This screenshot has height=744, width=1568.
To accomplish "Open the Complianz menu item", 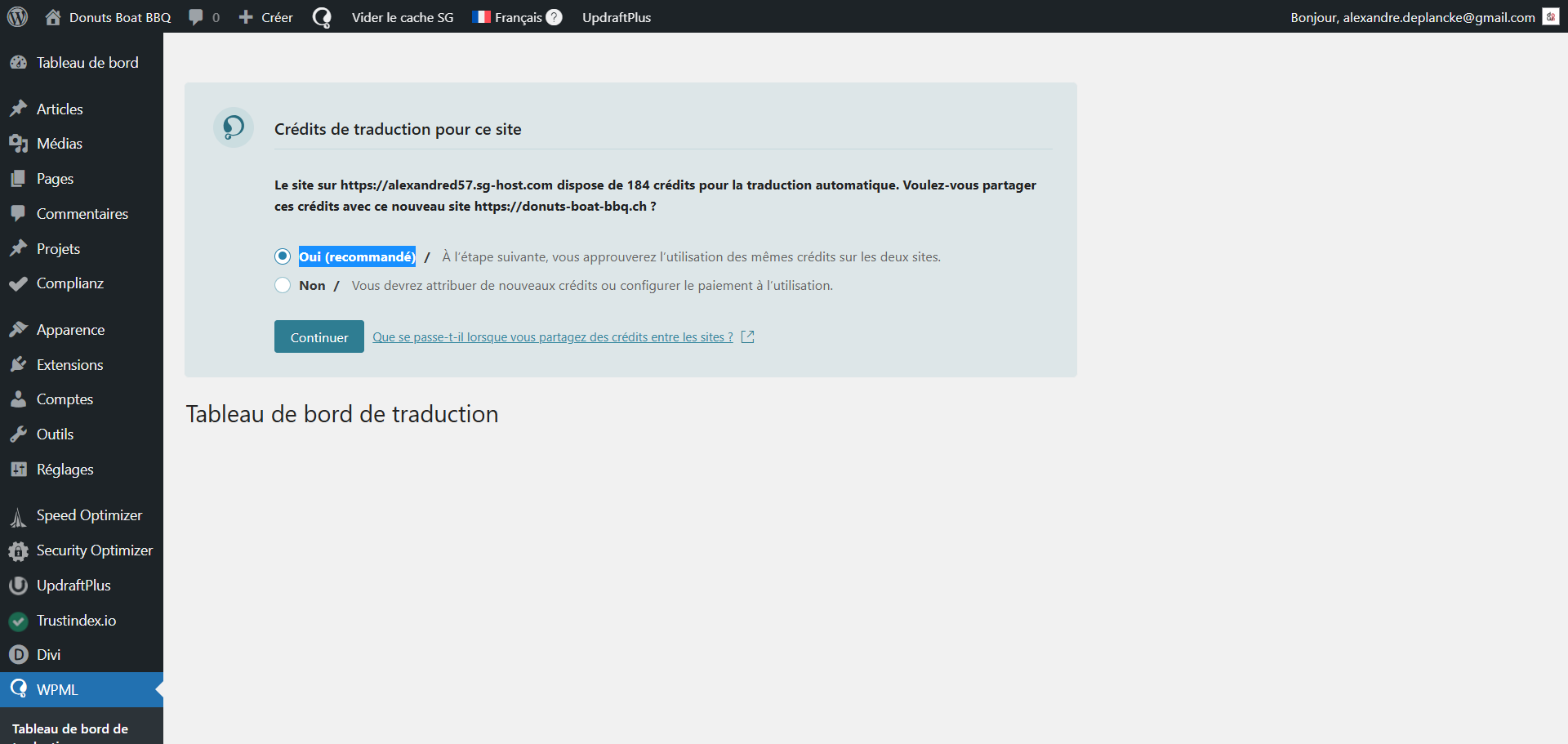I will coord(82,283).
